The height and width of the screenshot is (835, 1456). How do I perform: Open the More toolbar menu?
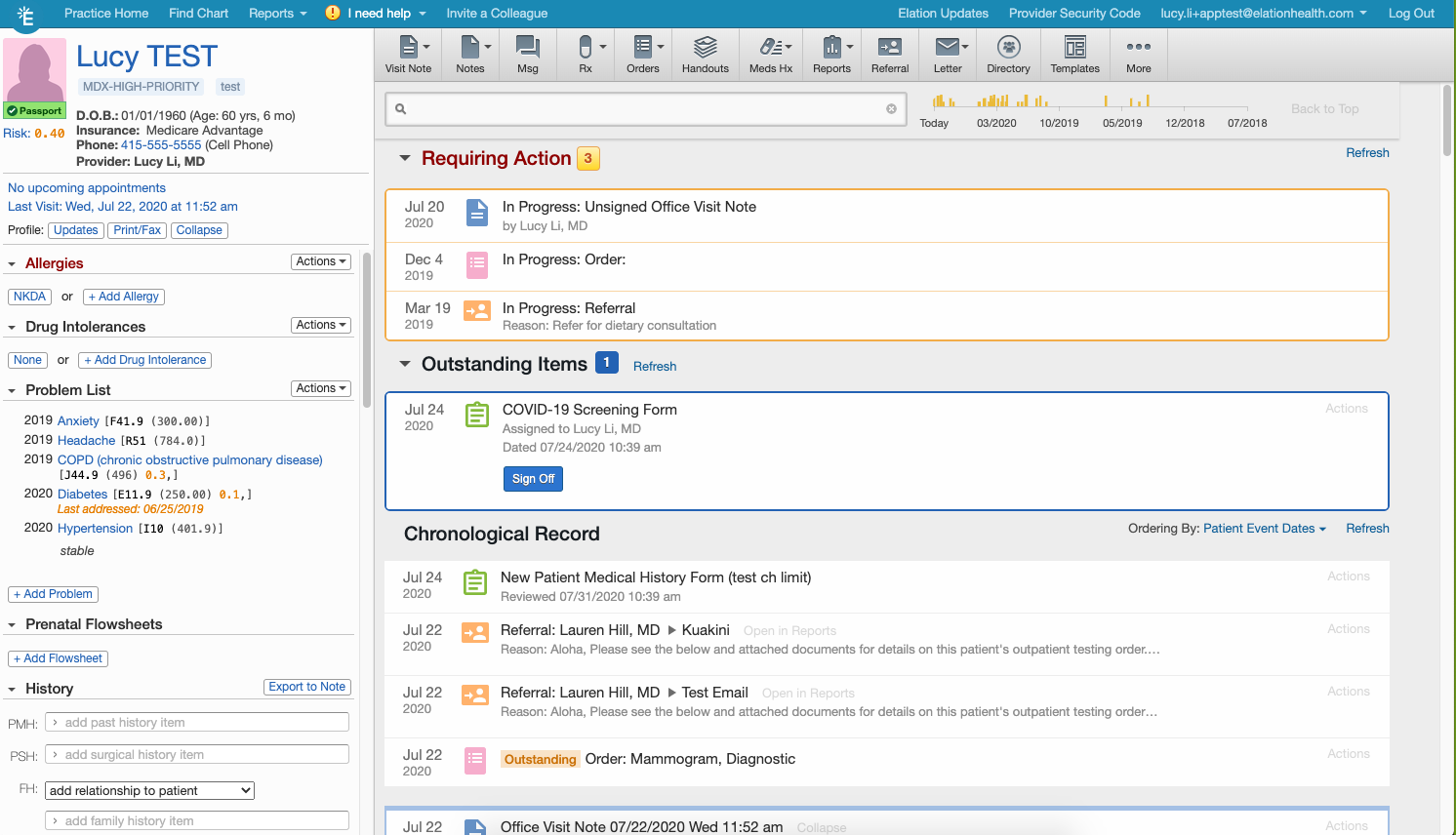pos(1139,55)
